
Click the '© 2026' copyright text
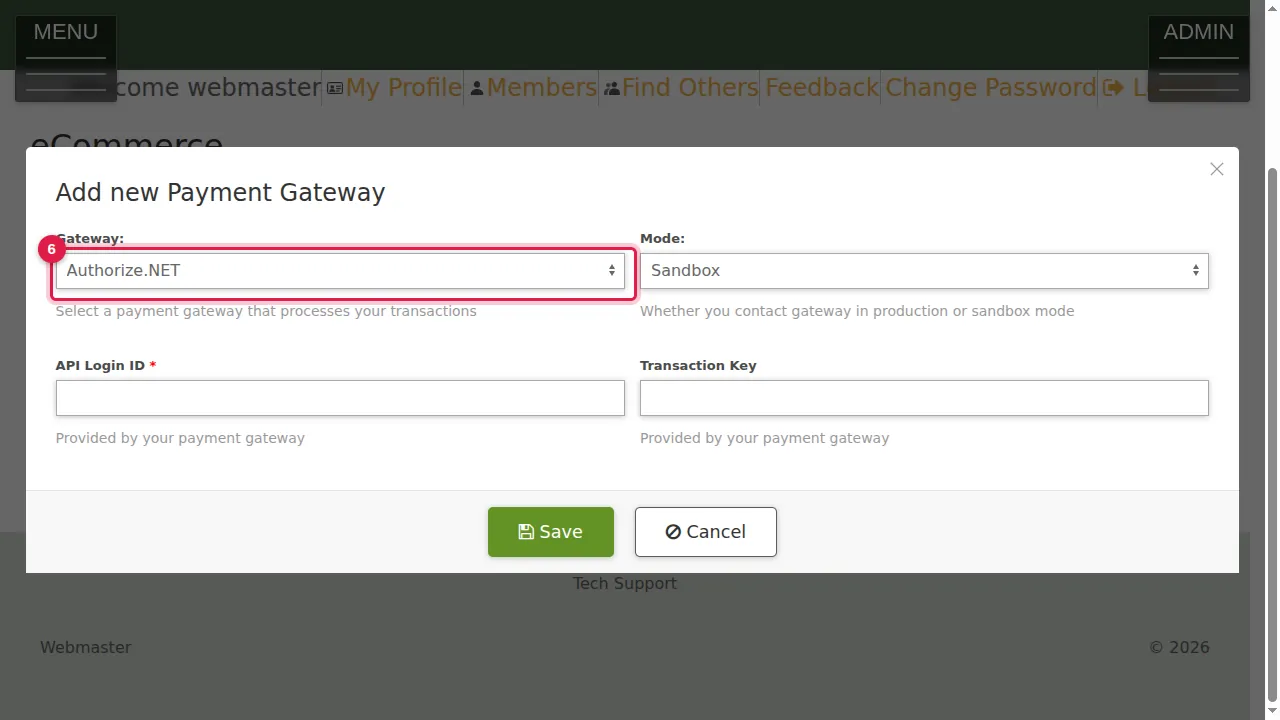click(1179, 647)
